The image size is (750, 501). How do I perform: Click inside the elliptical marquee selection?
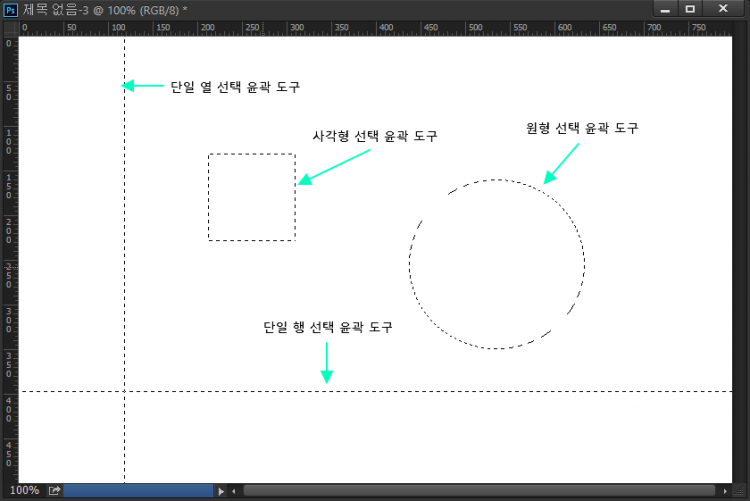click(497, 265)
